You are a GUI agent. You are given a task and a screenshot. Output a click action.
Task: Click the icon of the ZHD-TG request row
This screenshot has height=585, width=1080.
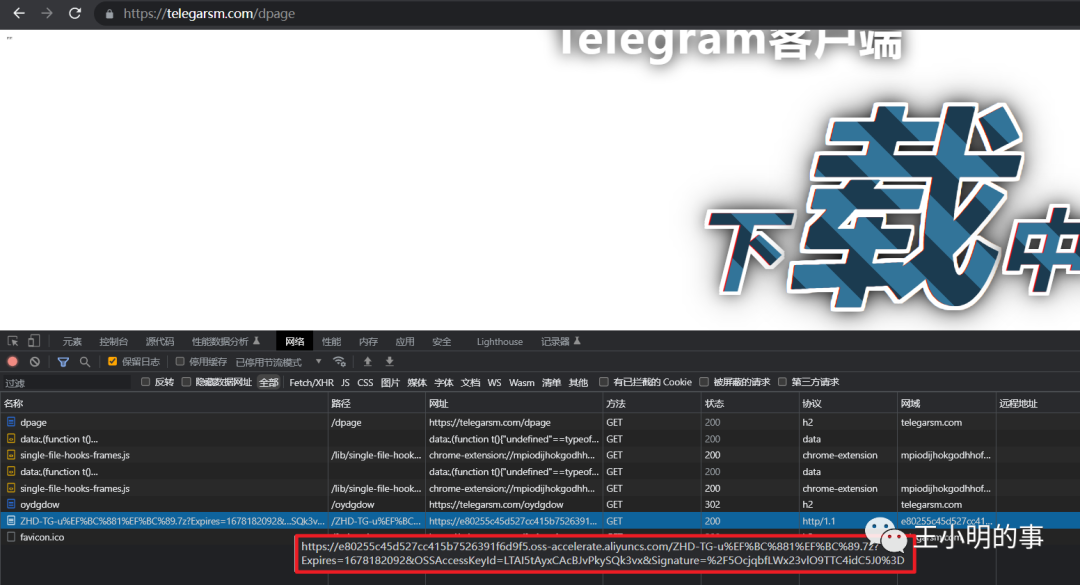(x=11, y=521)
